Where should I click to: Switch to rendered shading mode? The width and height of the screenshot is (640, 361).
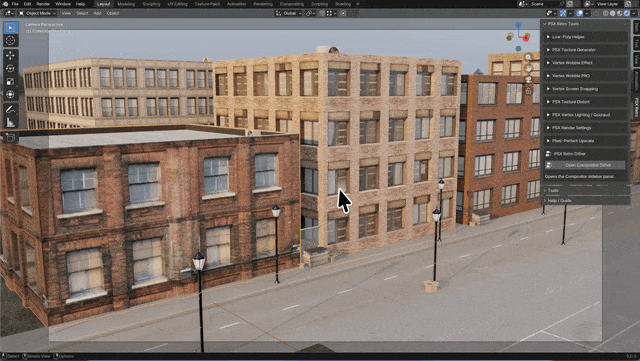pos(627,13)
